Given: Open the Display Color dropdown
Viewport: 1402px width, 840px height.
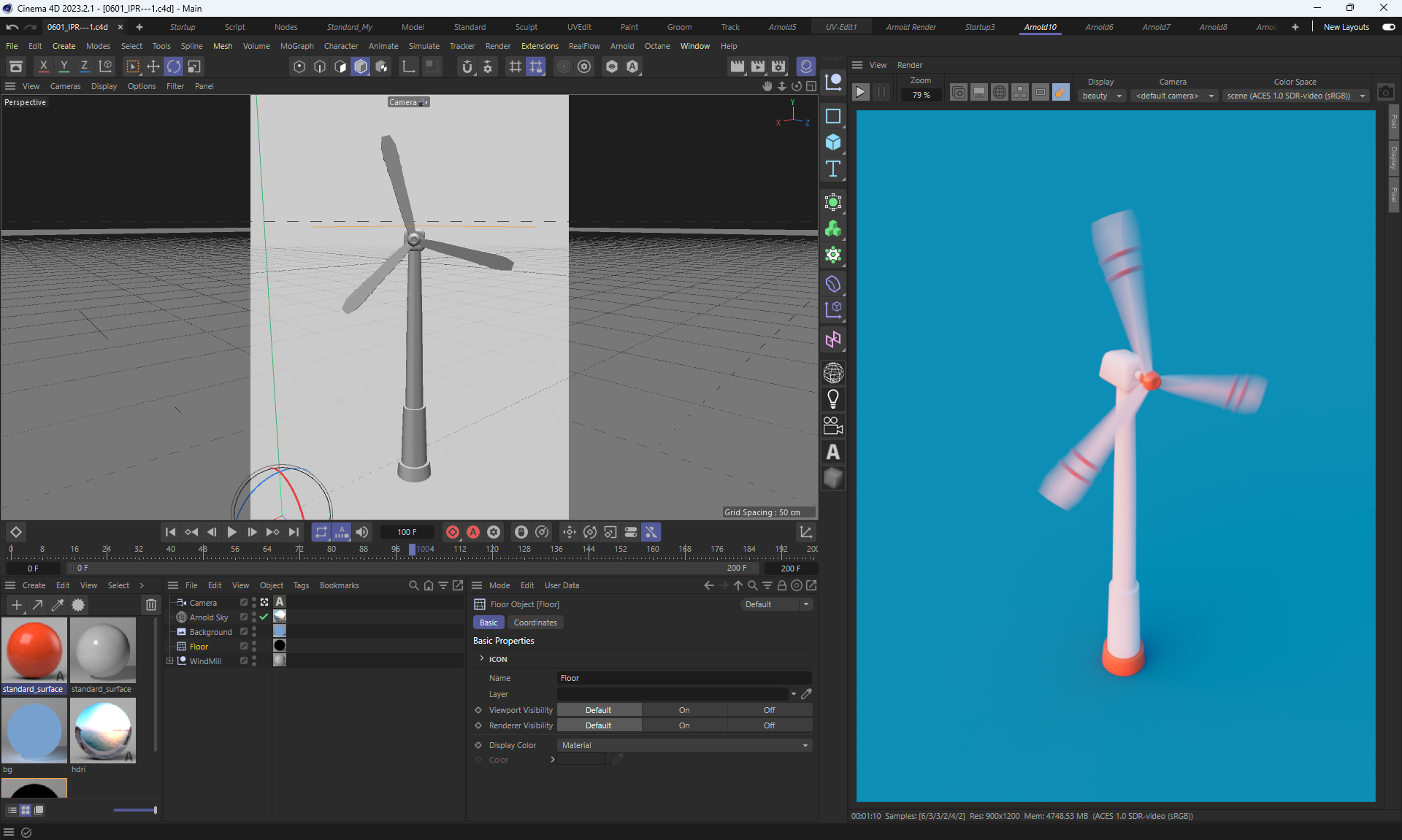Looking at the screenshot, I should (x=684, y=745).
